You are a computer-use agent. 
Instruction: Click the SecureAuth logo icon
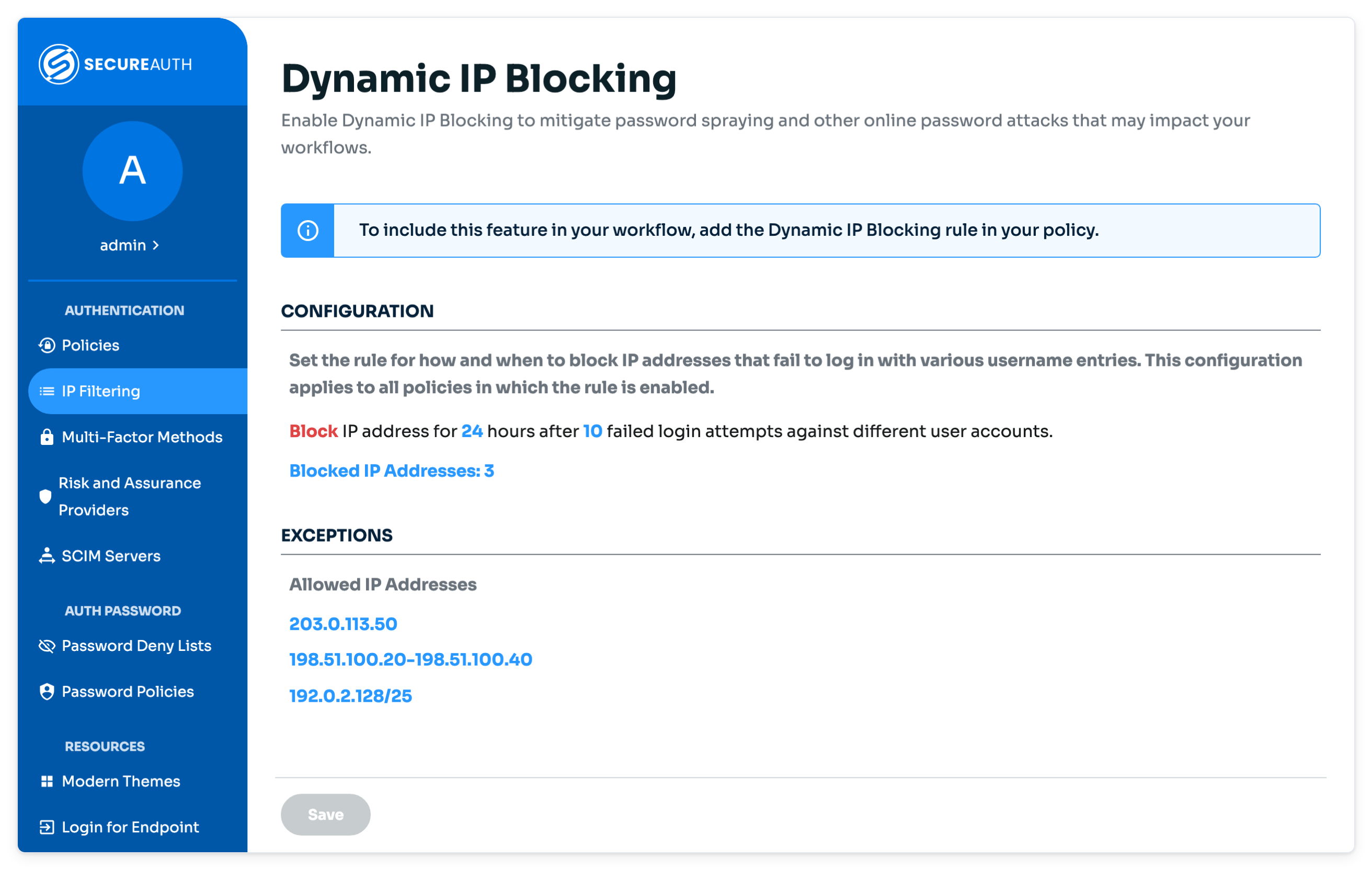(58, 64)
